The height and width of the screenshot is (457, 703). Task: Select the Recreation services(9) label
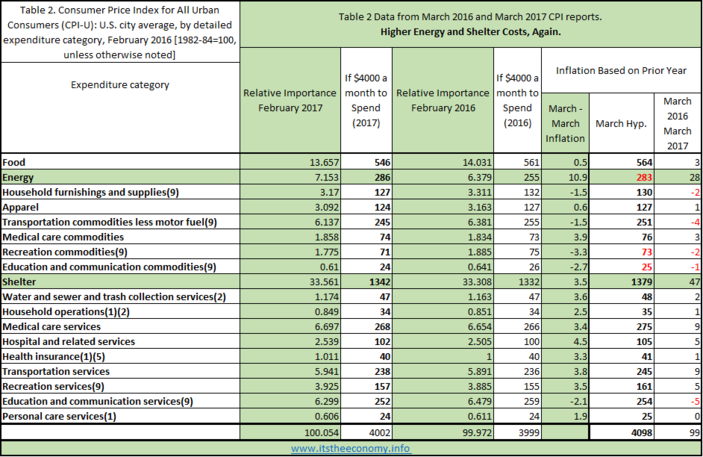coord(53,386)
